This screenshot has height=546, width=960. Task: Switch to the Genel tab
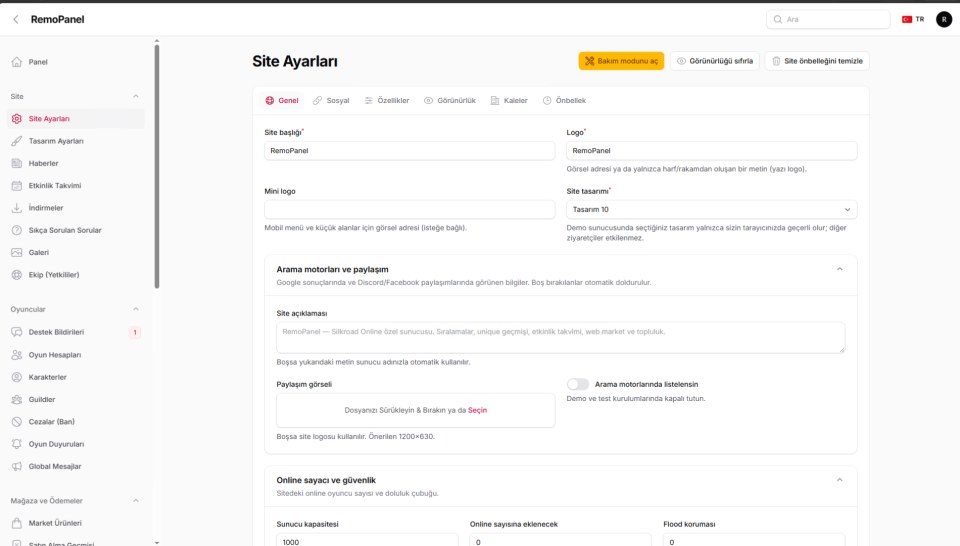(x=282, y=100)
